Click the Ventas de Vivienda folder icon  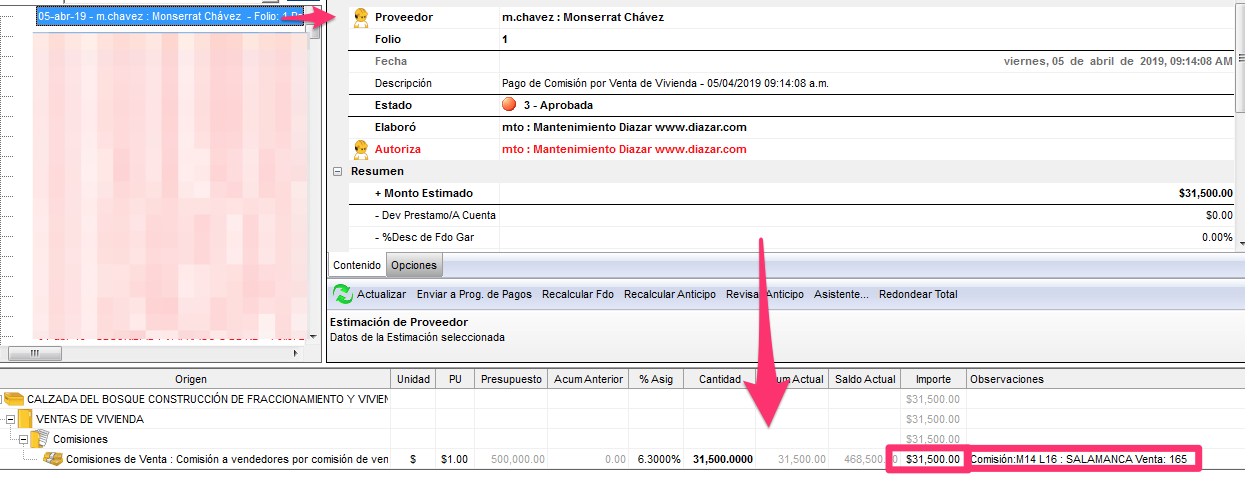click(25, 419)
